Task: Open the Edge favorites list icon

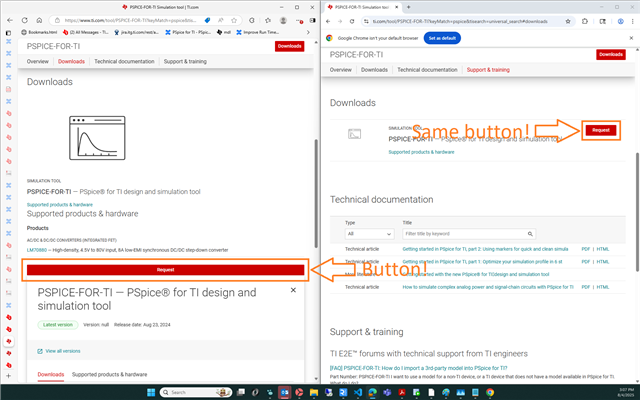Action: point(268,20)
